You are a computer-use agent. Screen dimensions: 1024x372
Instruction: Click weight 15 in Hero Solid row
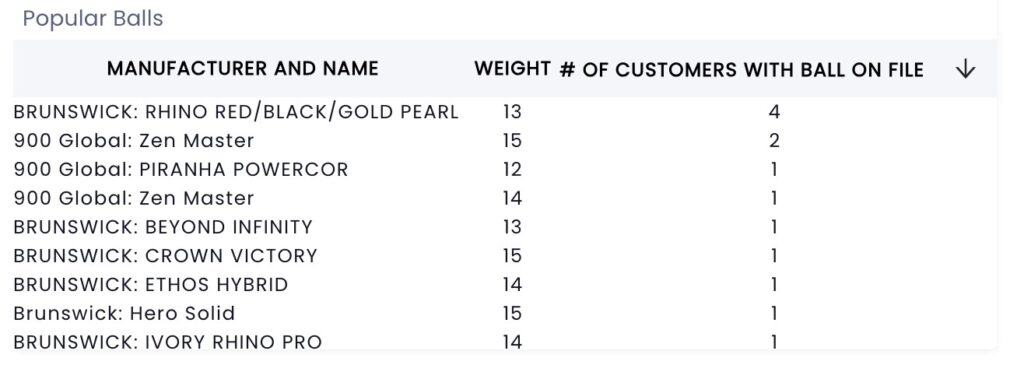click(x=513, y=313)
